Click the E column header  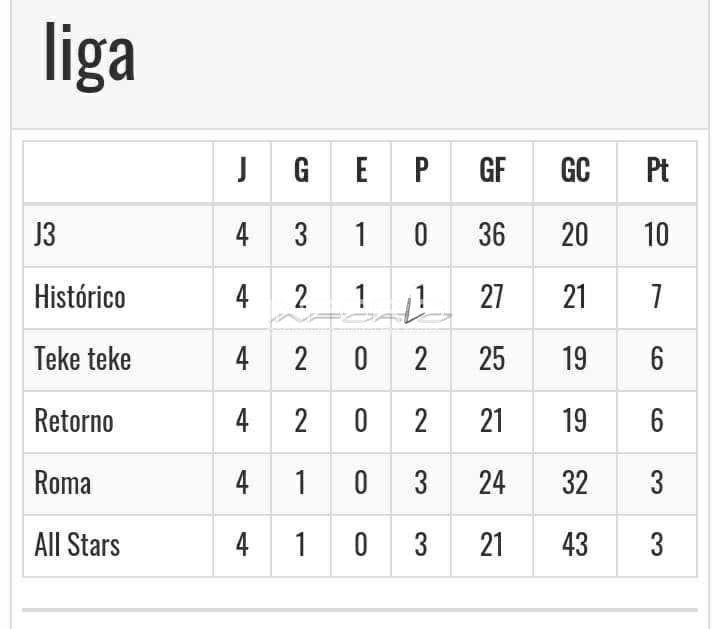click(x=361, y=171)
